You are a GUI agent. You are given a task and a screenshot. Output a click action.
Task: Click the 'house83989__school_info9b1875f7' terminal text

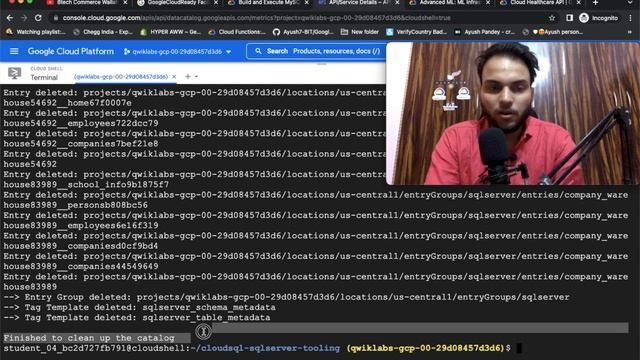(x=86, y=184)
